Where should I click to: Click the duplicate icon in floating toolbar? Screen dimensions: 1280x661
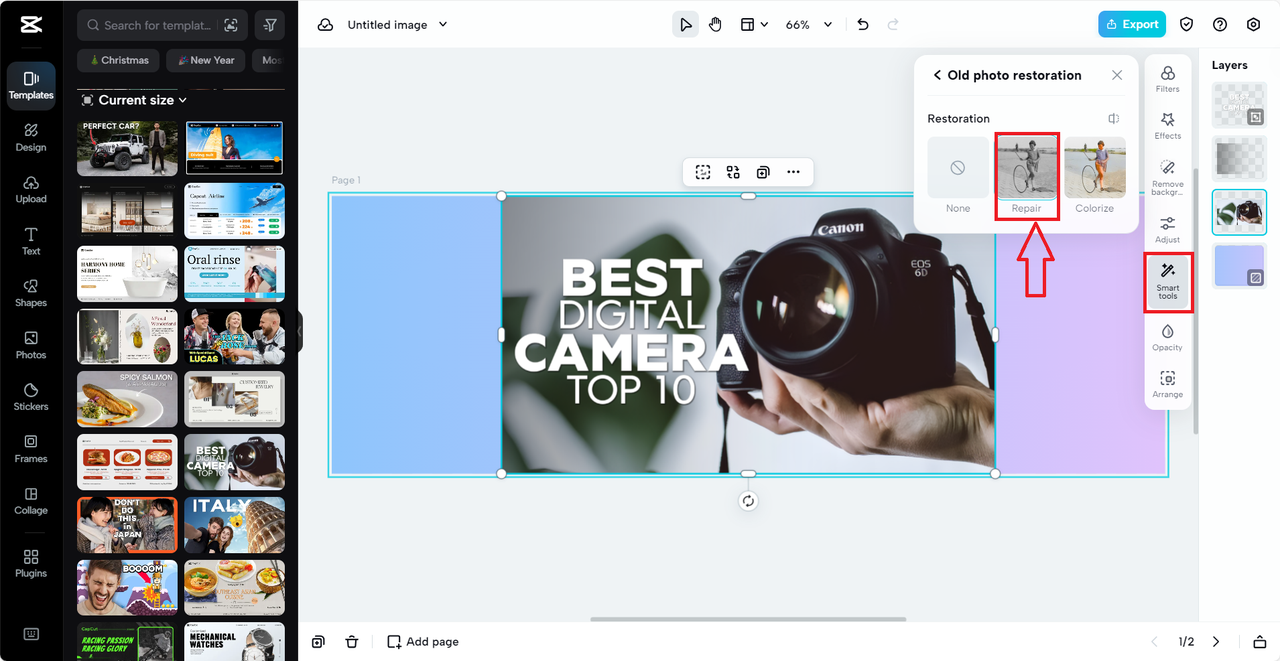coord(763,172)
